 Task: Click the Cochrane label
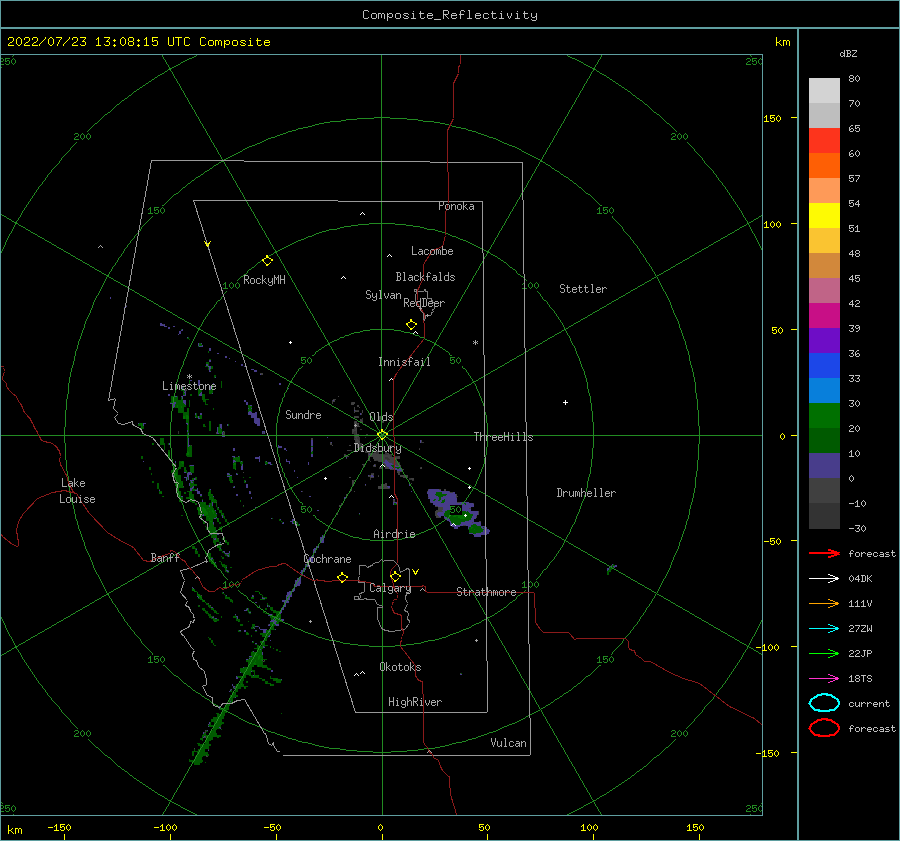coord(327,559)
